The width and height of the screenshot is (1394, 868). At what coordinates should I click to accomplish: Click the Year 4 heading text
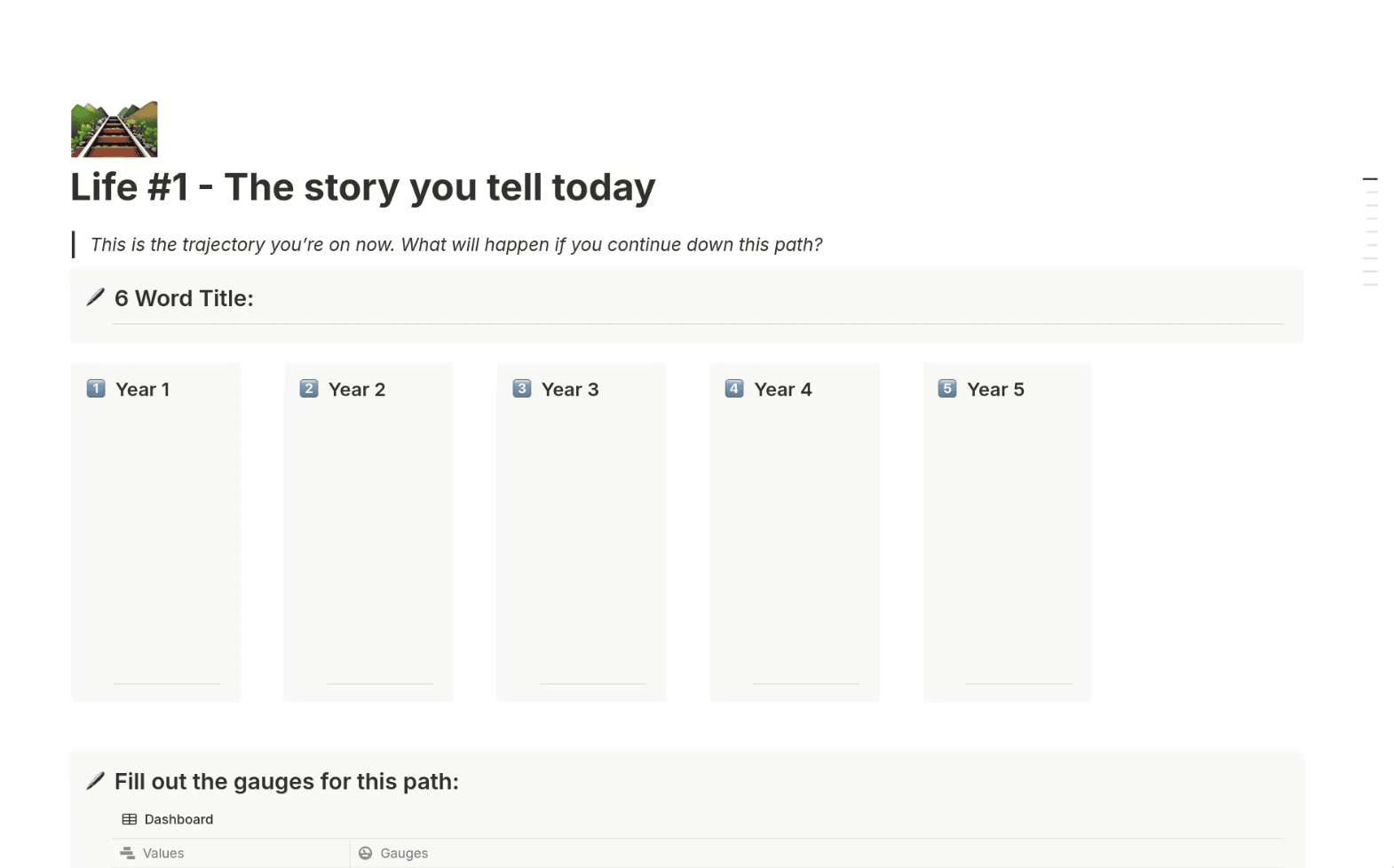pos(782,390)
